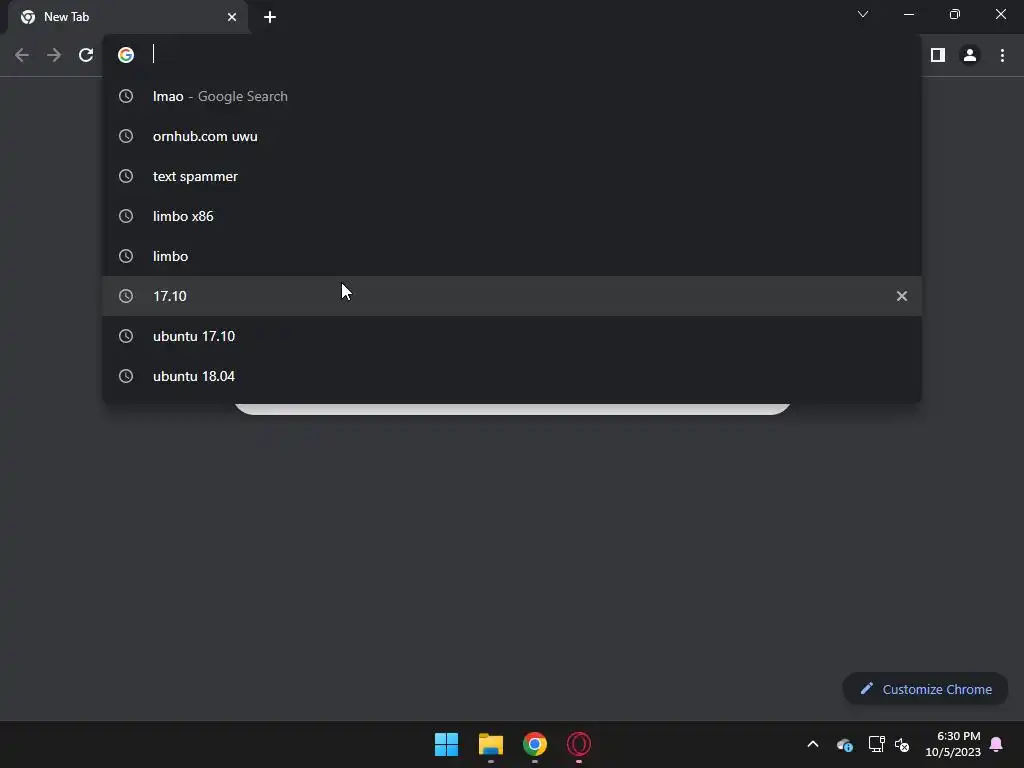Select the '17.10' suggestion
Screen dimensions: 1024x768
[x=512, y=296]
